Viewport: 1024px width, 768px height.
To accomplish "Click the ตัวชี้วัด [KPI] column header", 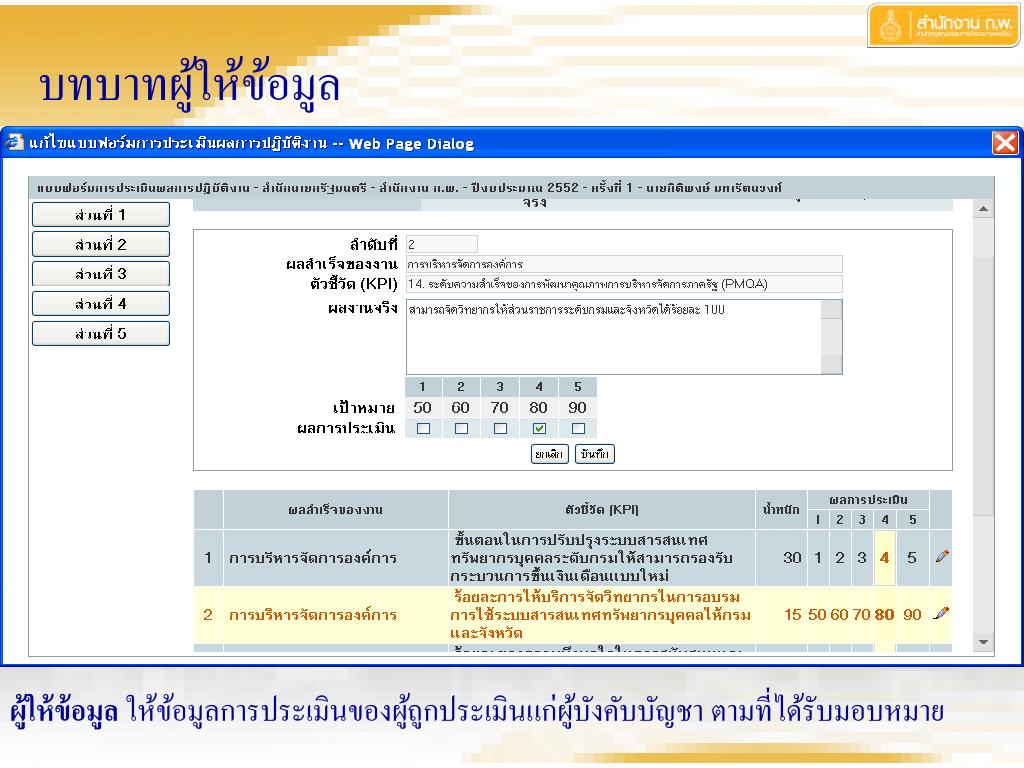I will 601,509.
